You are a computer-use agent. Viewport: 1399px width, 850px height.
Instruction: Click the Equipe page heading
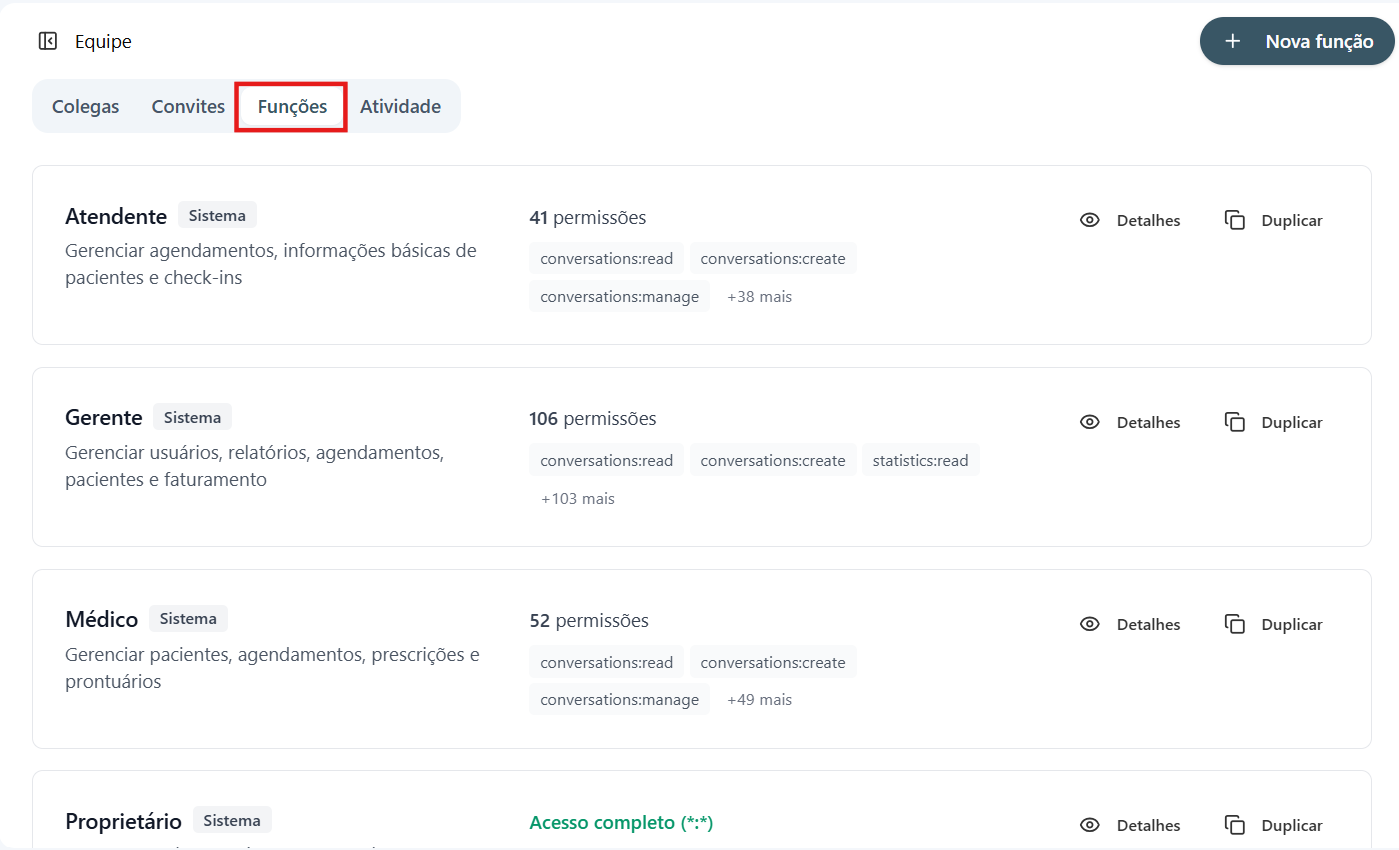(103, 41)
